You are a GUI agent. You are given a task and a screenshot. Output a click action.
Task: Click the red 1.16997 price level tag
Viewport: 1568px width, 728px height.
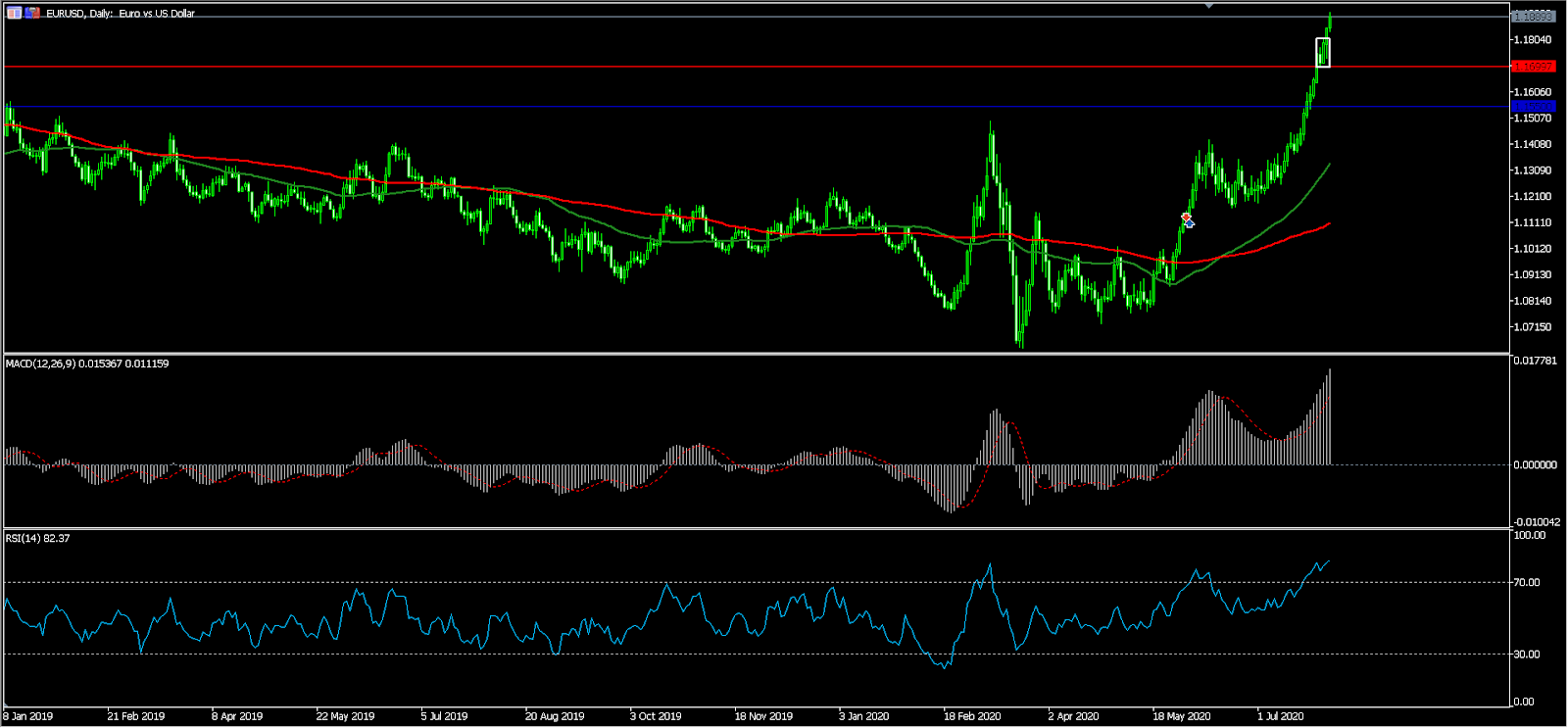1533,67
